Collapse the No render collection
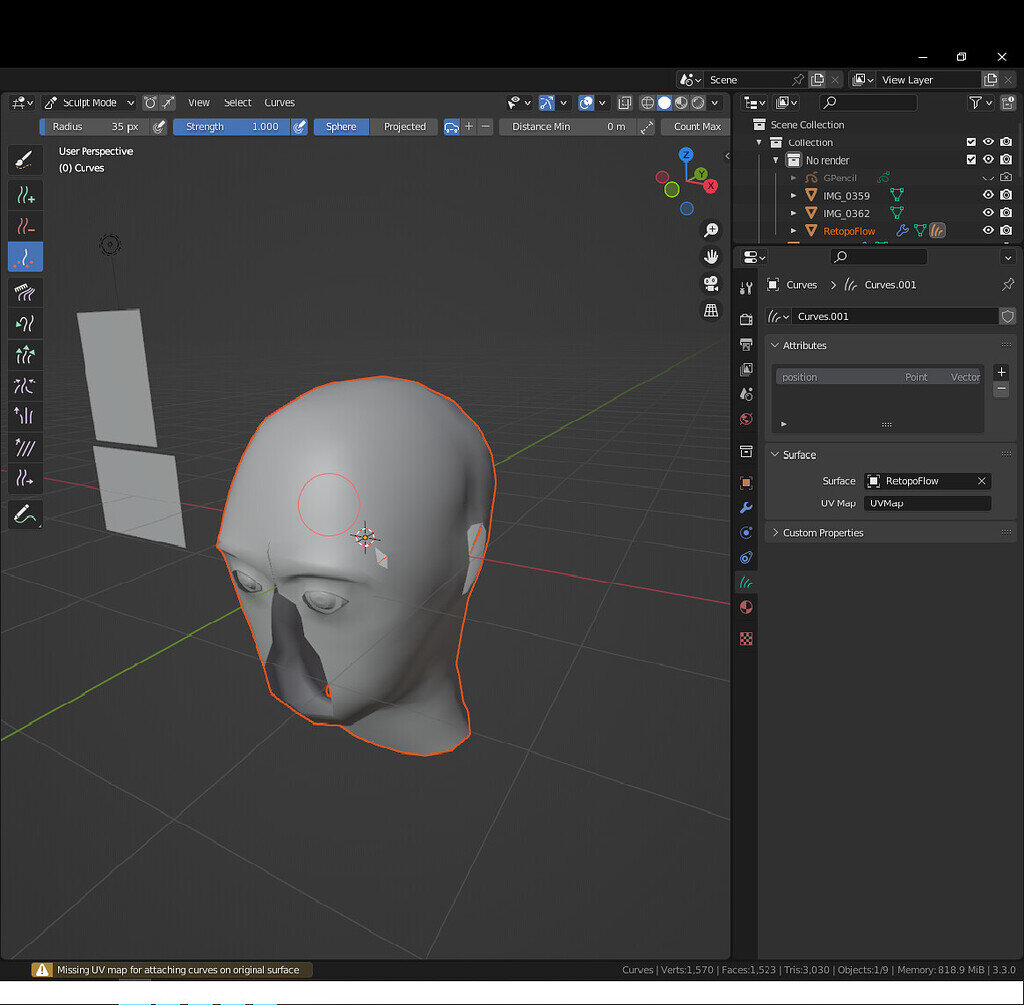This screenshot has height=1005, width=1024. pos(775,159)
